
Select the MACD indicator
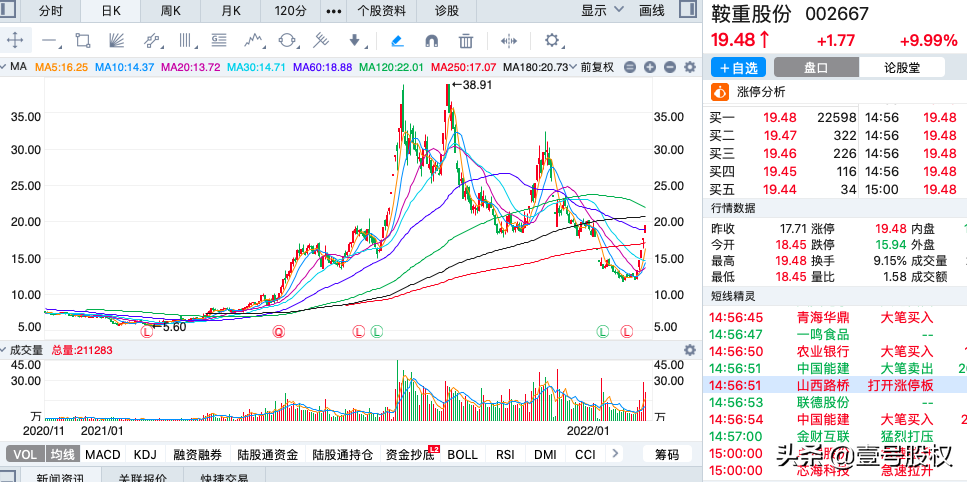[103, 455]
